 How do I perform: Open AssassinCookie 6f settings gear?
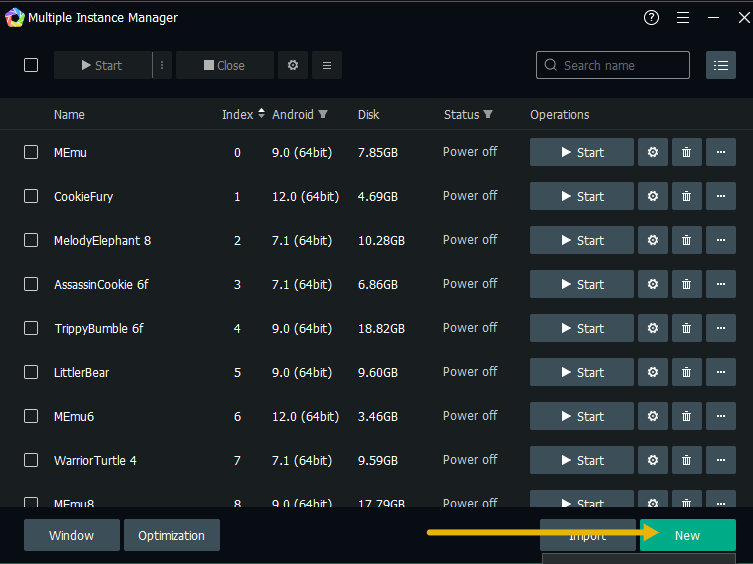[x=653, y=284]
